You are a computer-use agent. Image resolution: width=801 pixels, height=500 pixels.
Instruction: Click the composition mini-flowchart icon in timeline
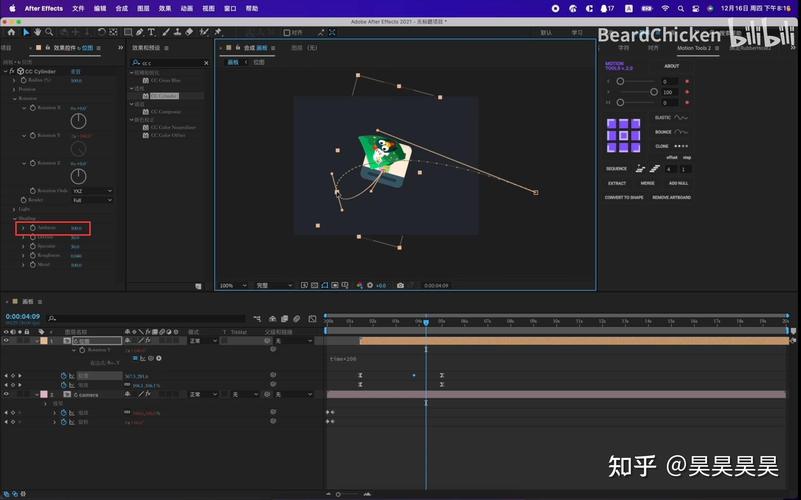click(x=257, y=319)
